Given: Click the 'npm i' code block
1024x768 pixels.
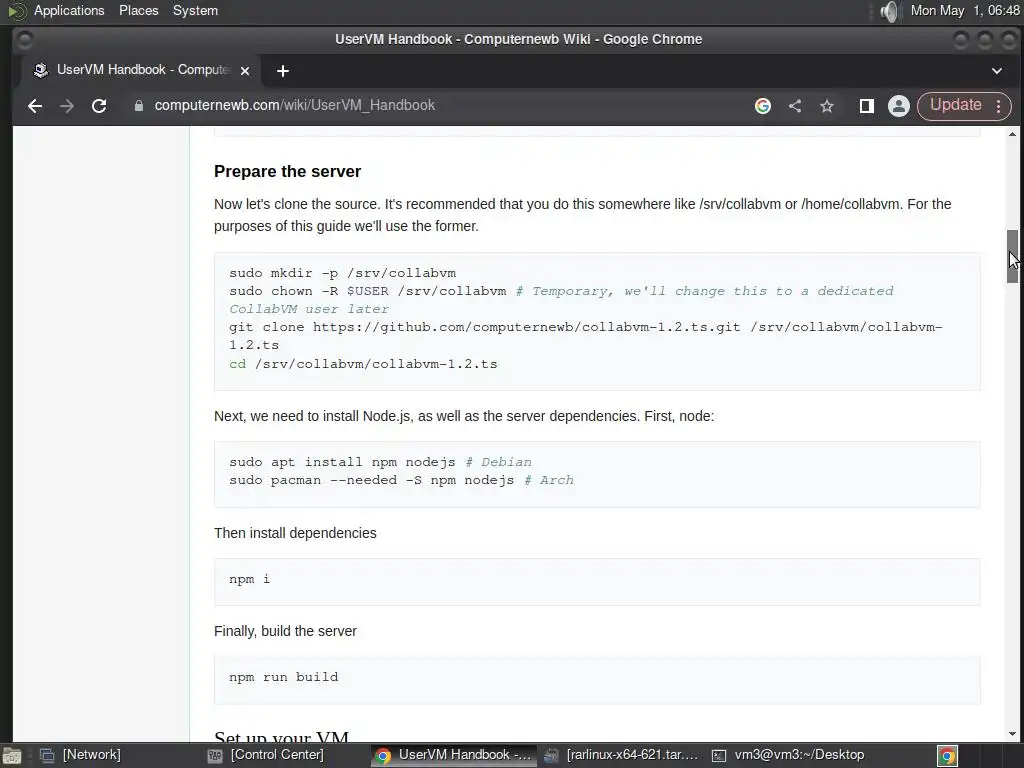Looking at the screenshot, I should pos(597,581).
